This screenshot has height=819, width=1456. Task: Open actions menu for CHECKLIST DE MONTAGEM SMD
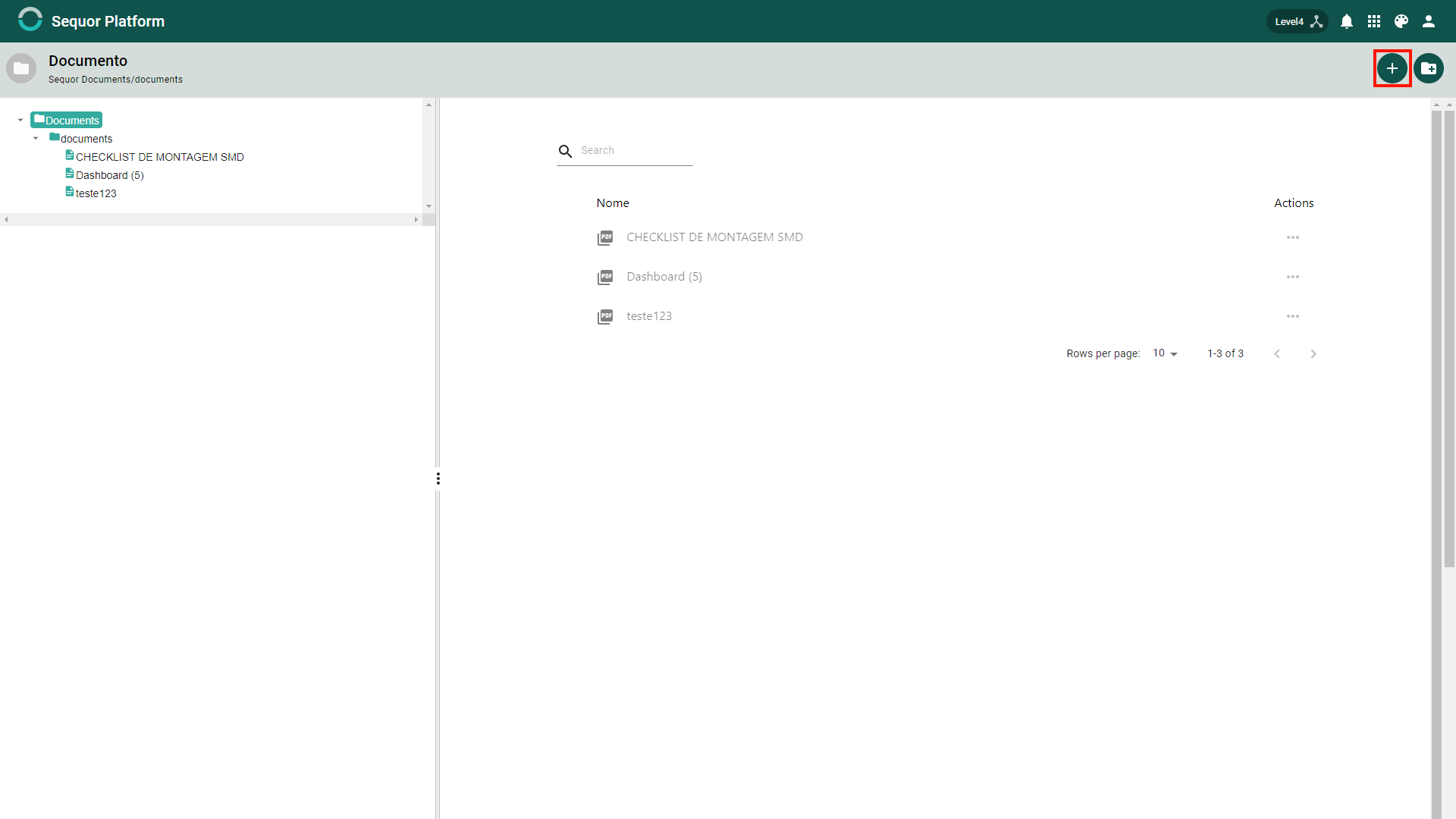coord(1293,237)
